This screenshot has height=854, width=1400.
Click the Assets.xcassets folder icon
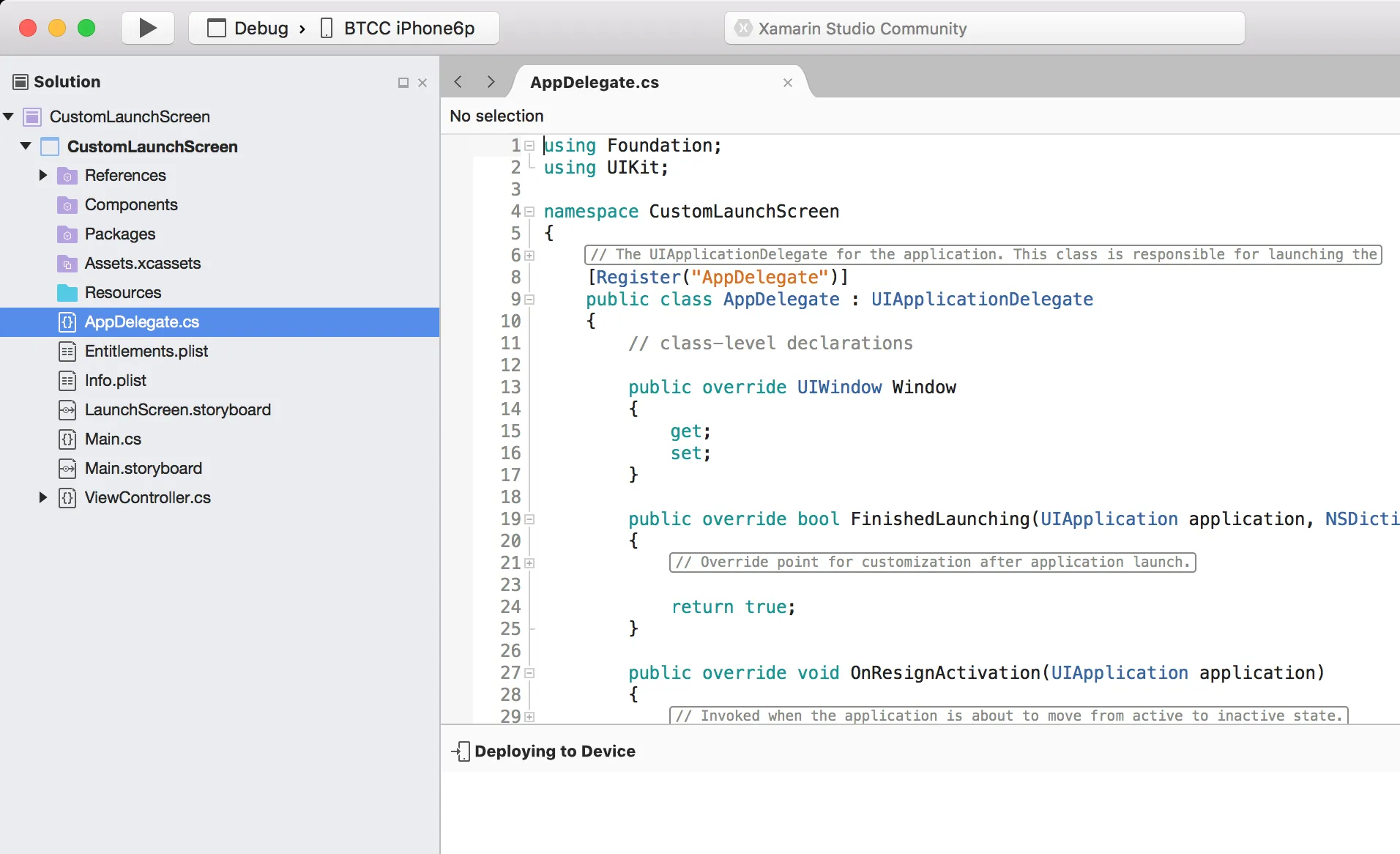click(x=67, y=264)
